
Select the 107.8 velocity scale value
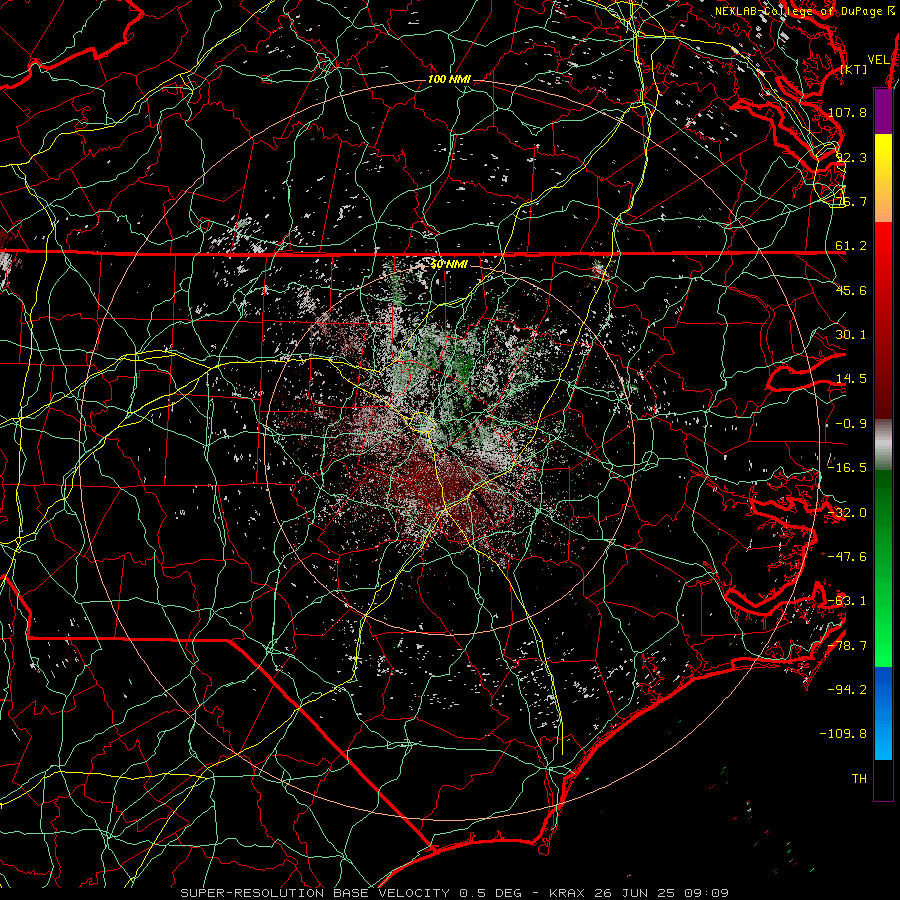coord(847,112)
